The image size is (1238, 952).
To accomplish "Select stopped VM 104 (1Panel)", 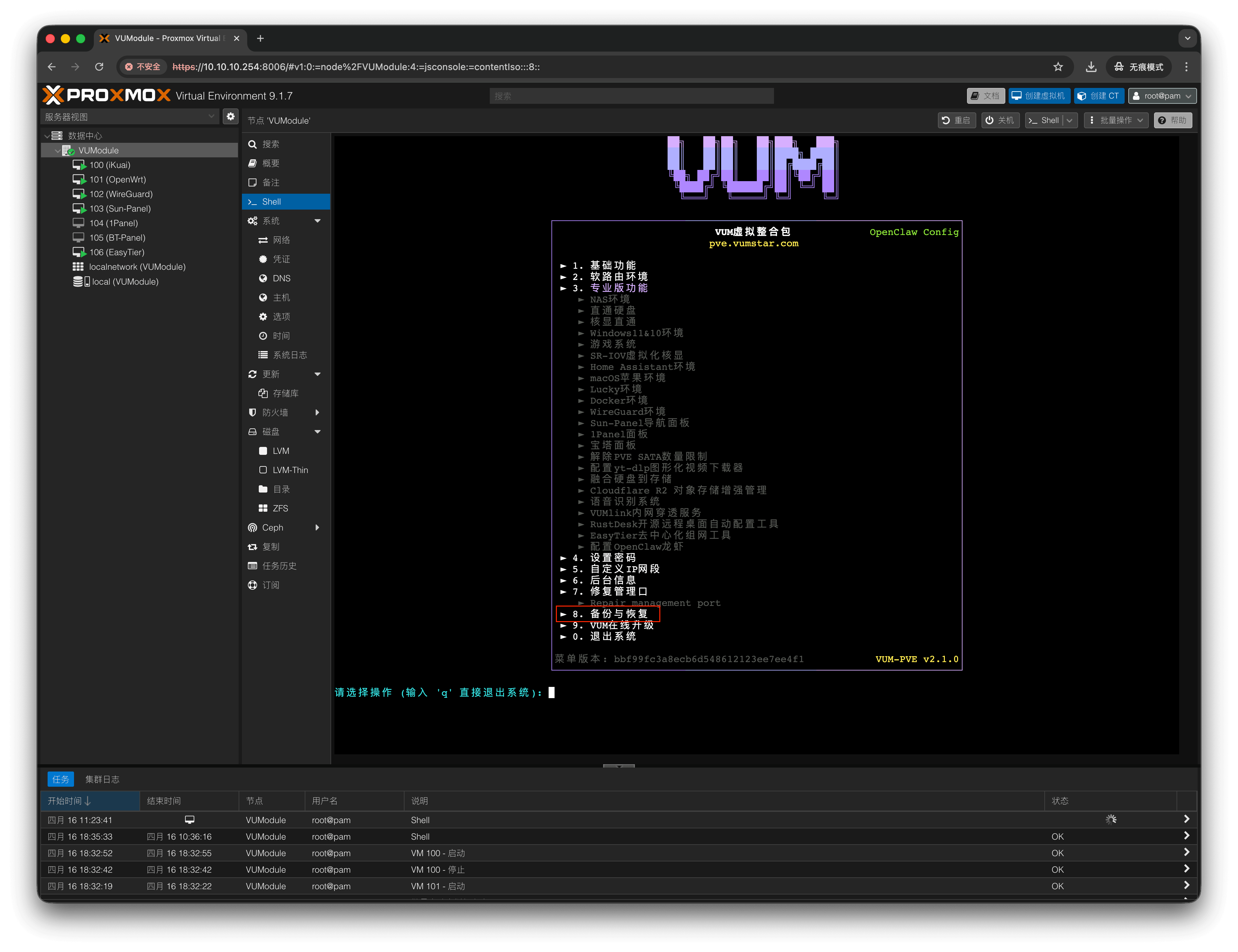I will [113, 223].
